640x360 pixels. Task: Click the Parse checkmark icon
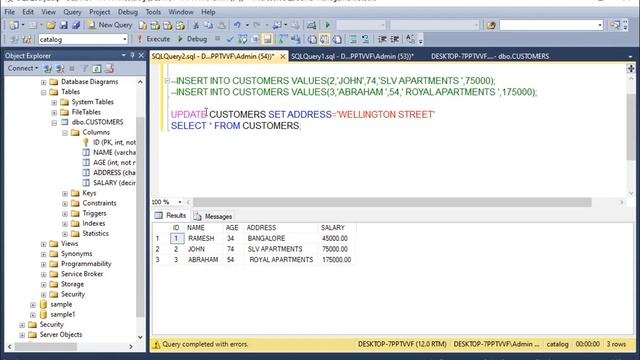tap(230, 39)
